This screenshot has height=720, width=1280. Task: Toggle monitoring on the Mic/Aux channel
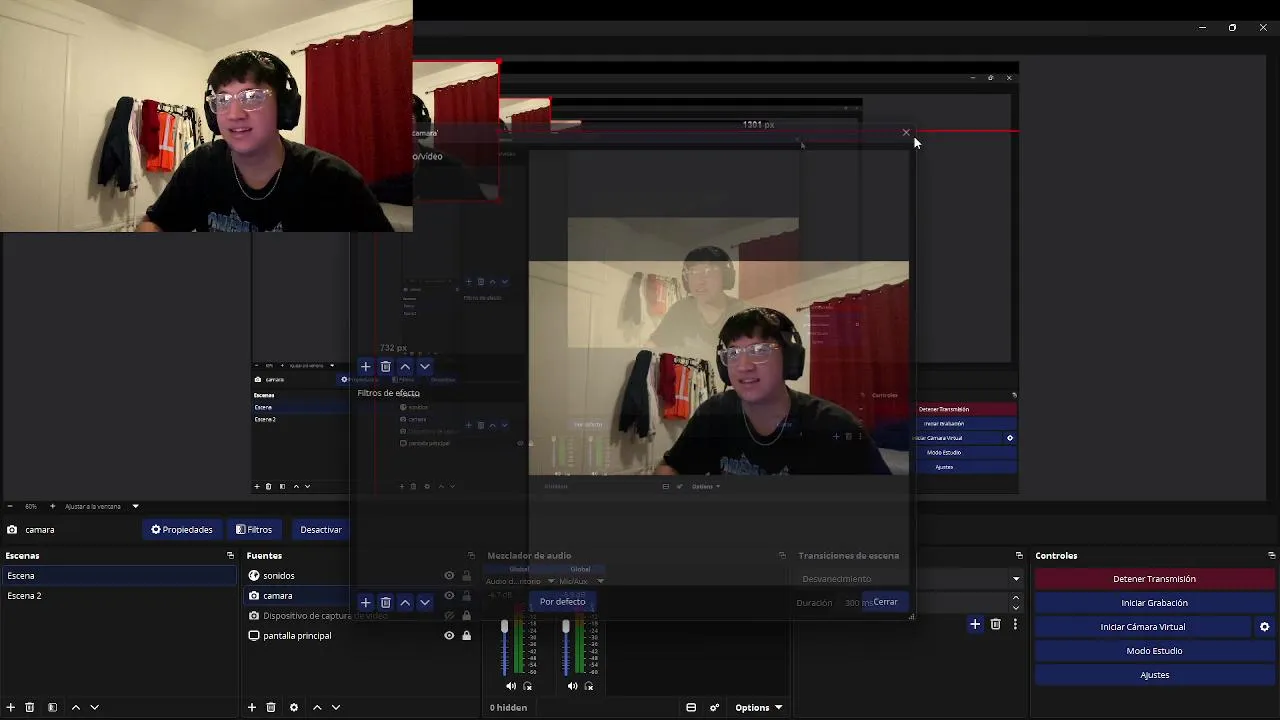coord(589,686)
